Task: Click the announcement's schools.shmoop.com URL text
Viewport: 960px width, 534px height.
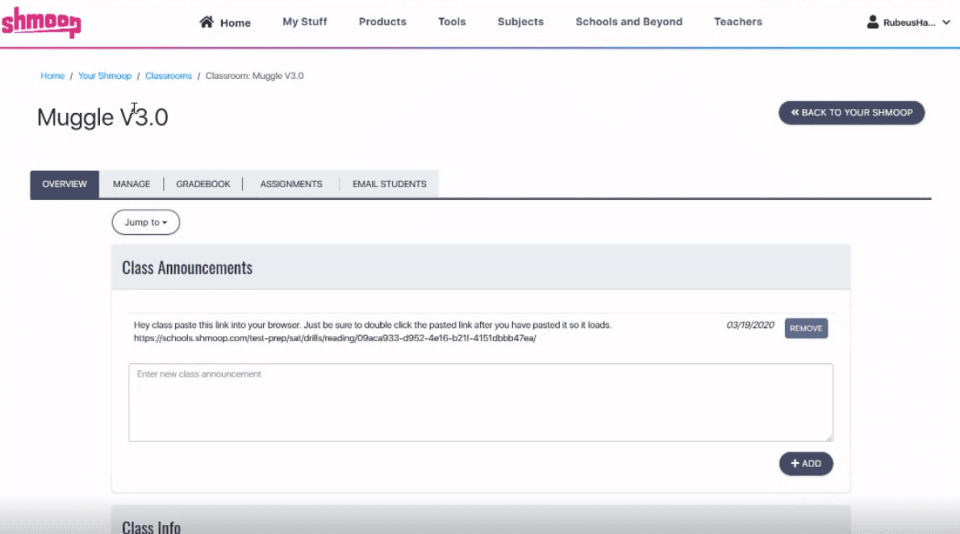Action: [335, 338]
